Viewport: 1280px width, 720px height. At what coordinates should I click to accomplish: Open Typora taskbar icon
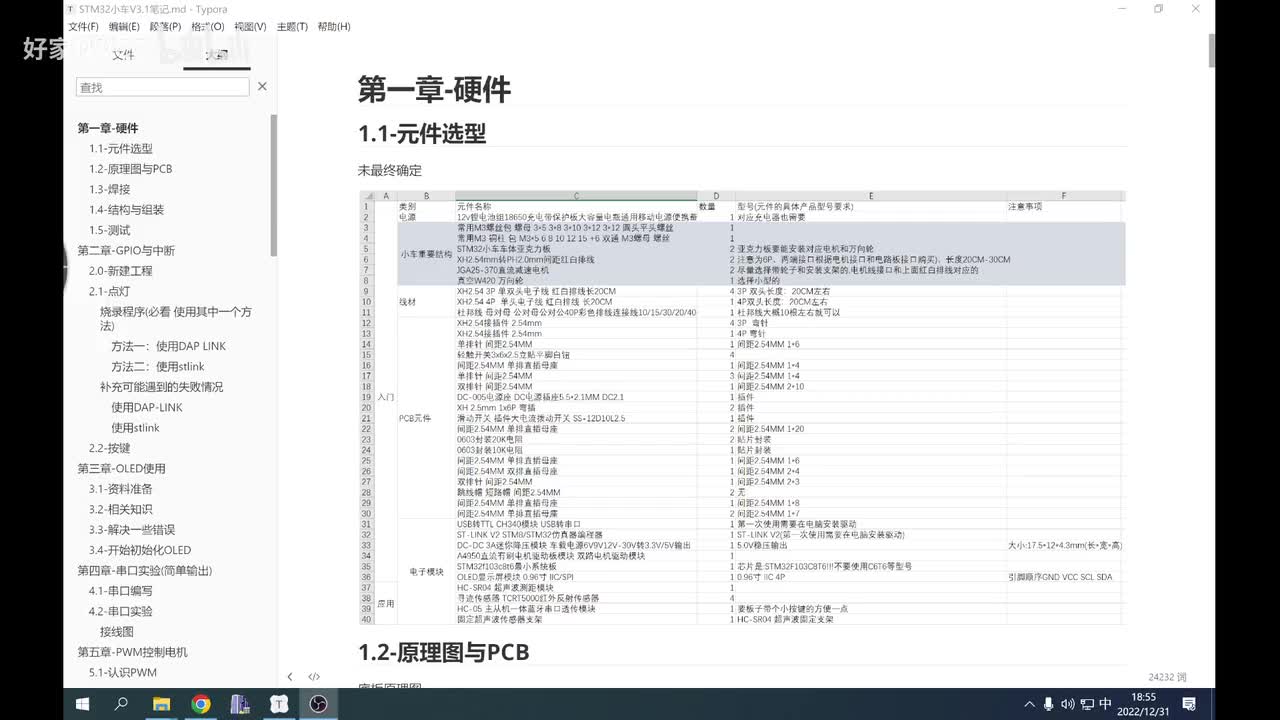(279, 703)
